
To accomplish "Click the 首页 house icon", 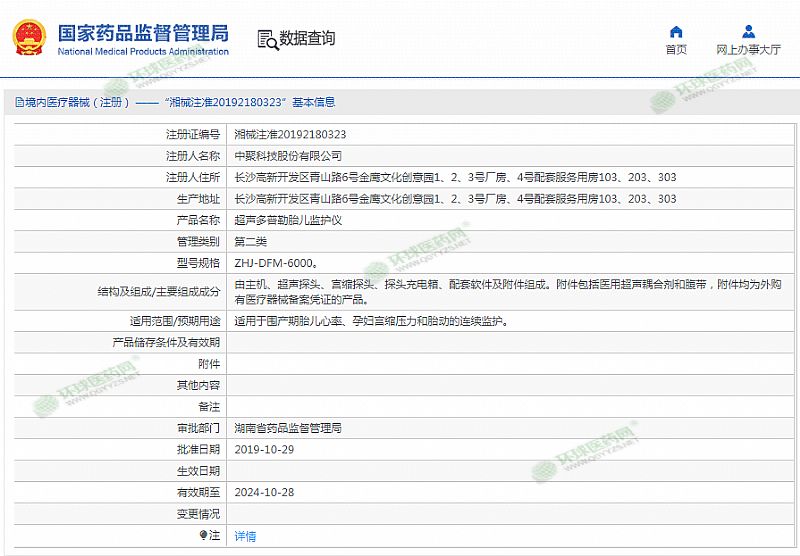I will tap(676, 31).
